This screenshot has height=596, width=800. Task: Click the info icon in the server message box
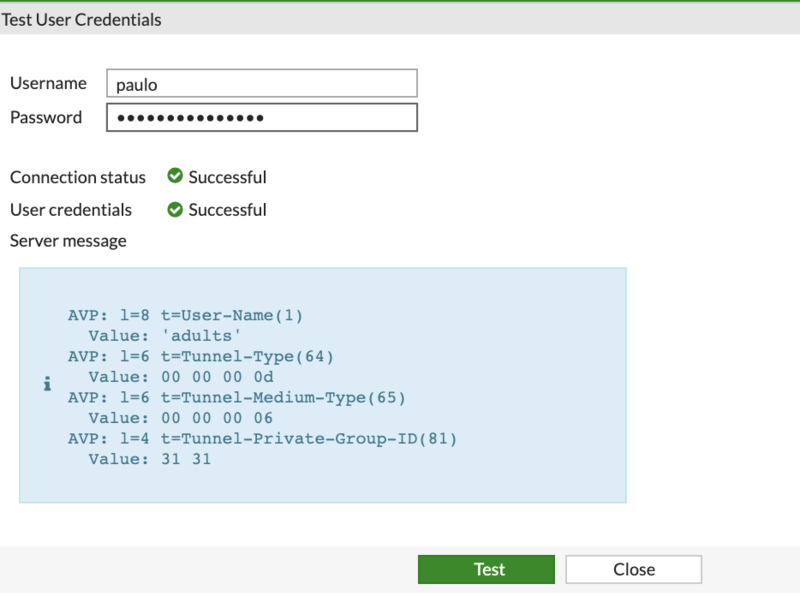point(47,382)
